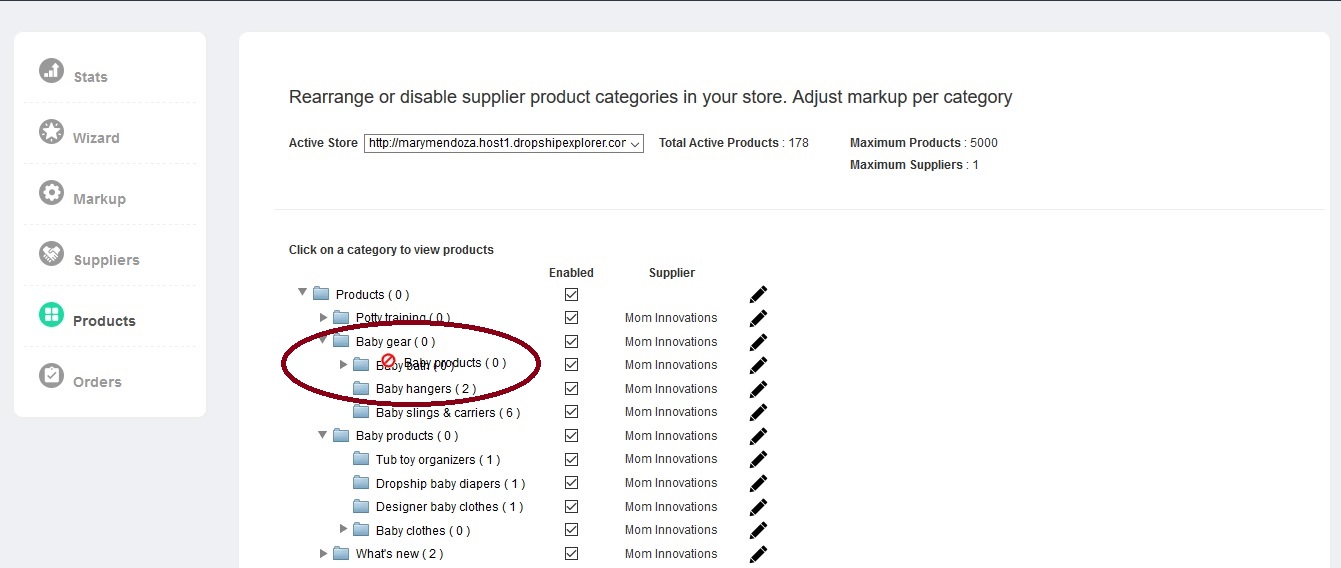Click pencil for Designer baby clothes

758,506
